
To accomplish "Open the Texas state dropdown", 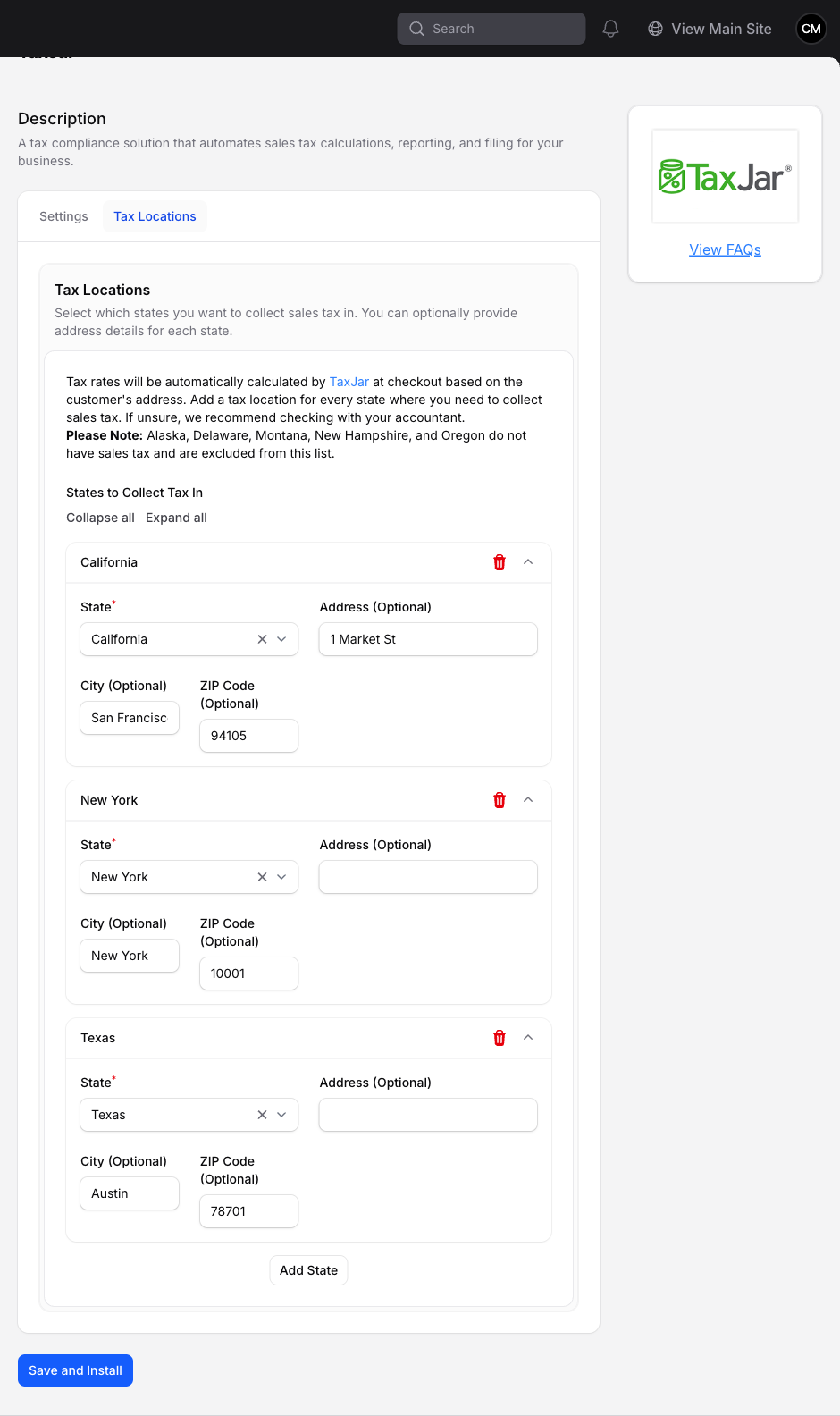I will pos(281,1115).
